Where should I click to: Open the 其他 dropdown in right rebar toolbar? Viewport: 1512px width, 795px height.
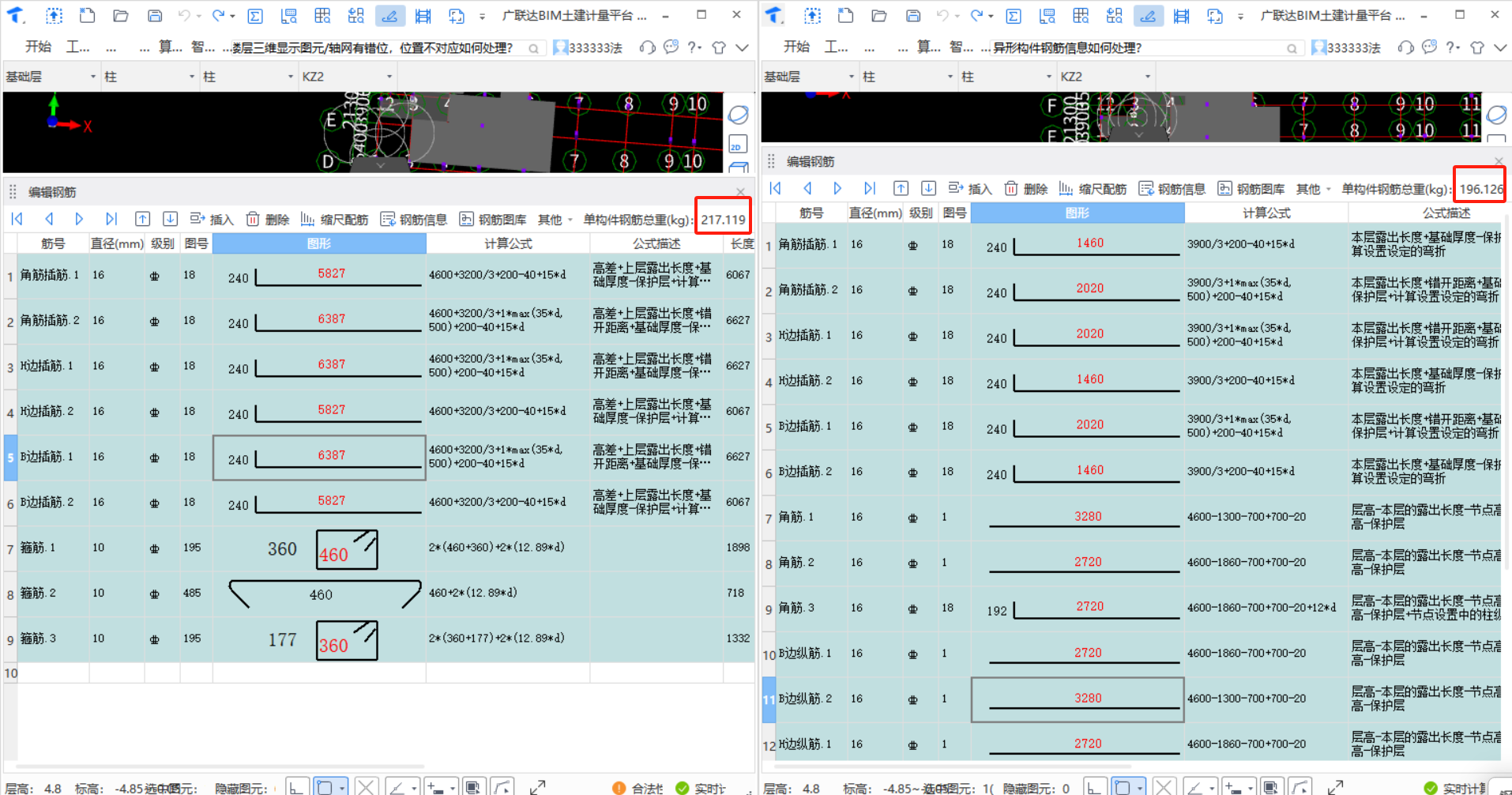pyautogui.click(x=1313, y=189)
